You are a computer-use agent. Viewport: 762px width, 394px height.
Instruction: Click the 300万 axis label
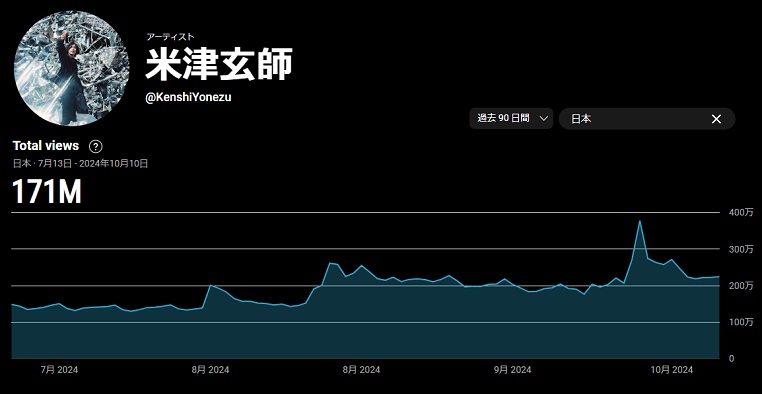click(x=741, y=249)
